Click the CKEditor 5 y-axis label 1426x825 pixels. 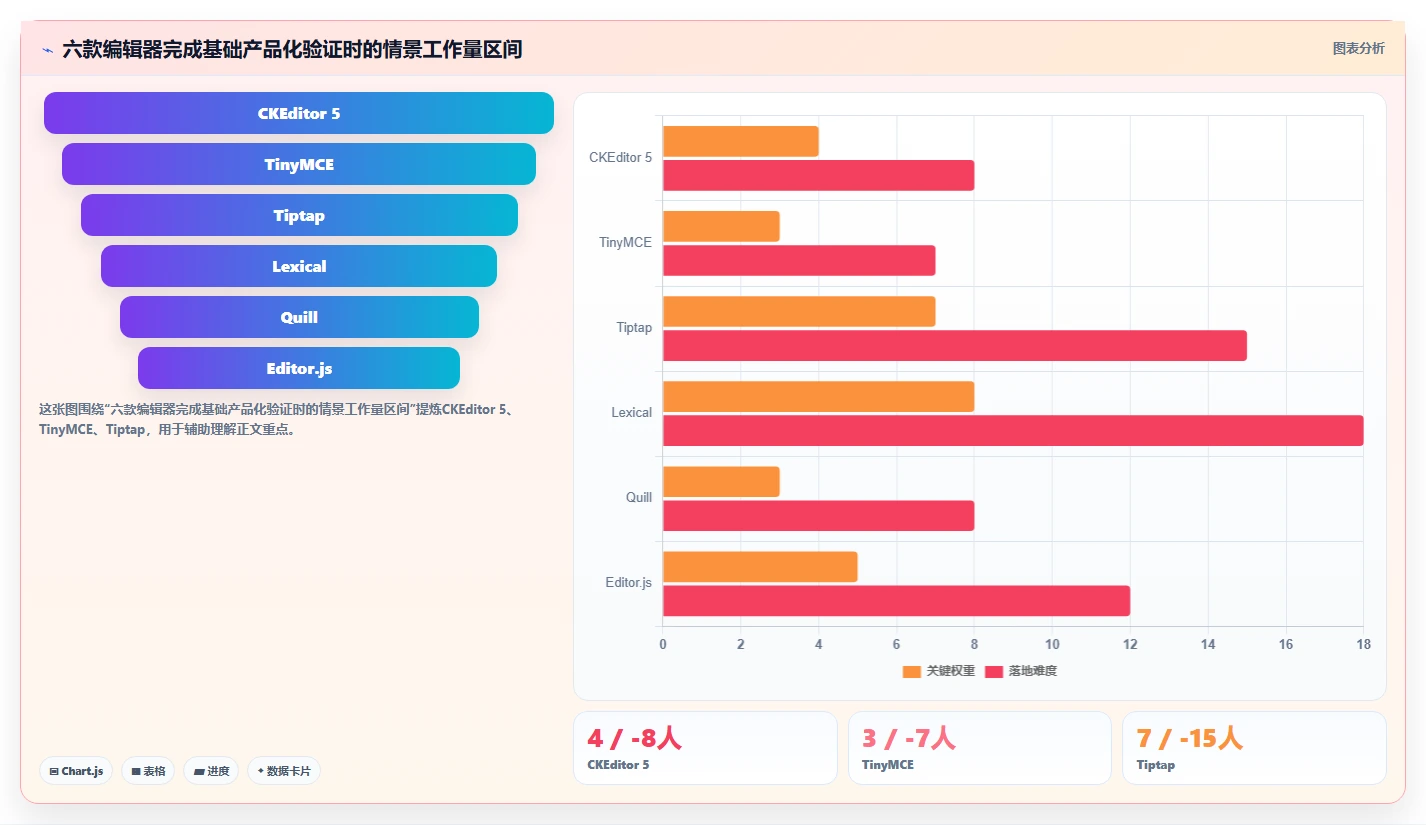(x=620, y=158)
